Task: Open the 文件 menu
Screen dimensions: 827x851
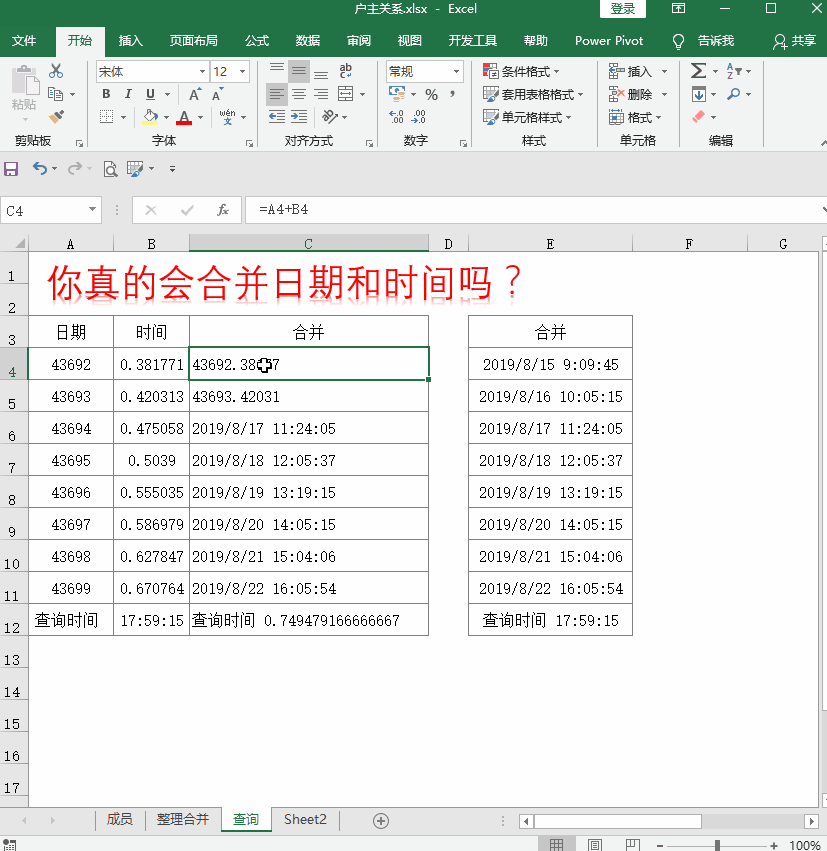Action: point(24,41)
